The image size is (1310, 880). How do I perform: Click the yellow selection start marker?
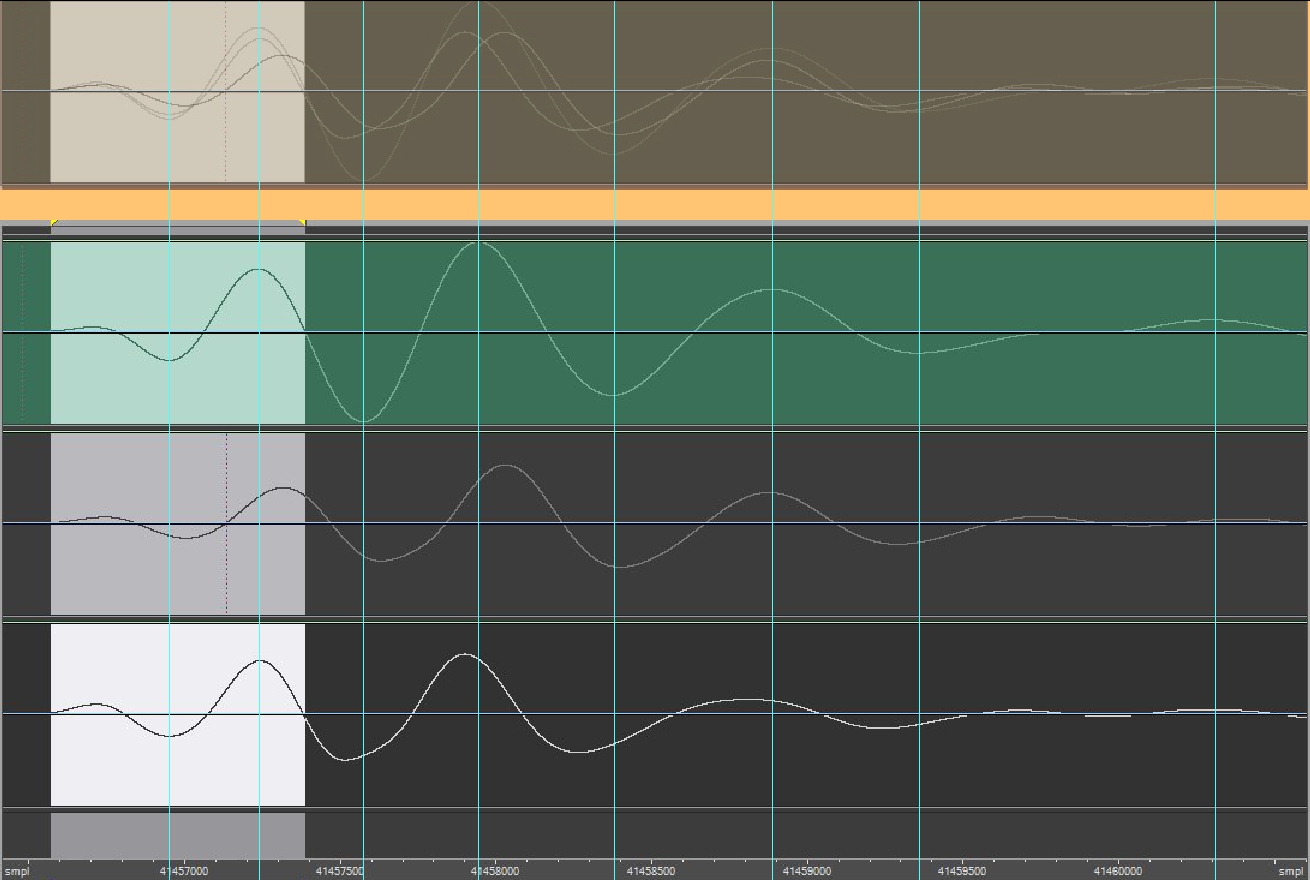click(x=54, y=222)
